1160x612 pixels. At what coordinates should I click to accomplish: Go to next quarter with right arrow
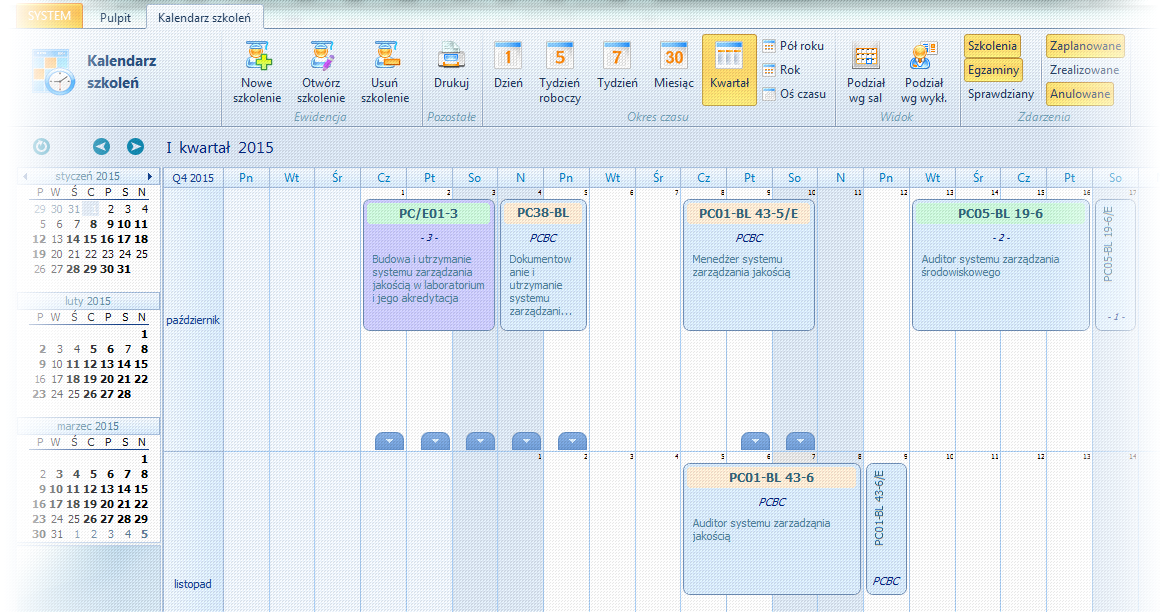(135, 147)
